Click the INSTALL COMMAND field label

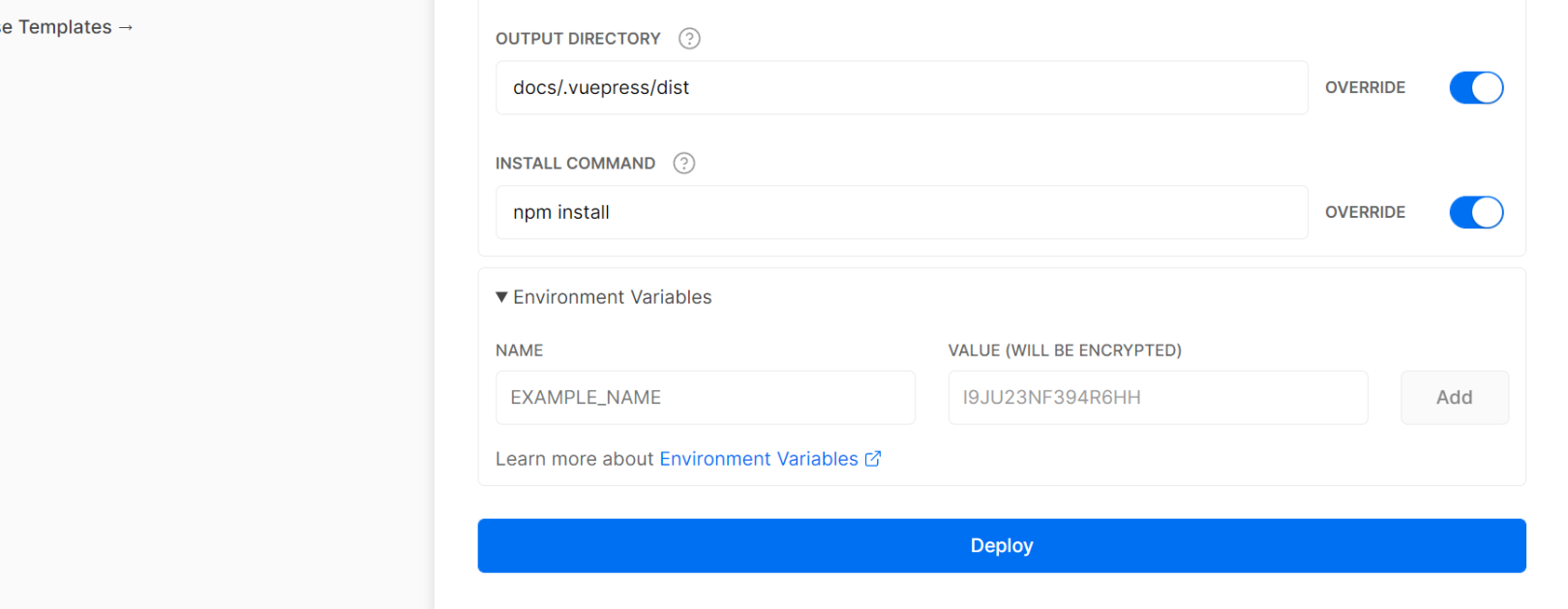coord(575,164)
